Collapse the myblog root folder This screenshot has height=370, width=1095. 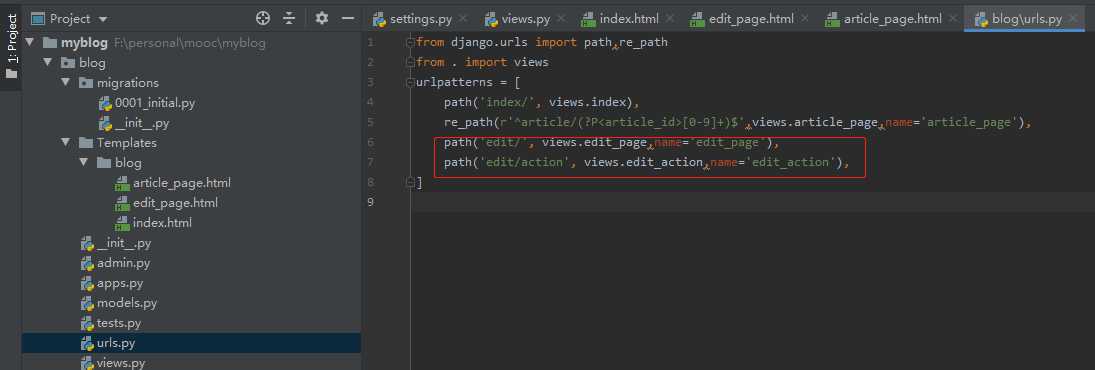29,43
